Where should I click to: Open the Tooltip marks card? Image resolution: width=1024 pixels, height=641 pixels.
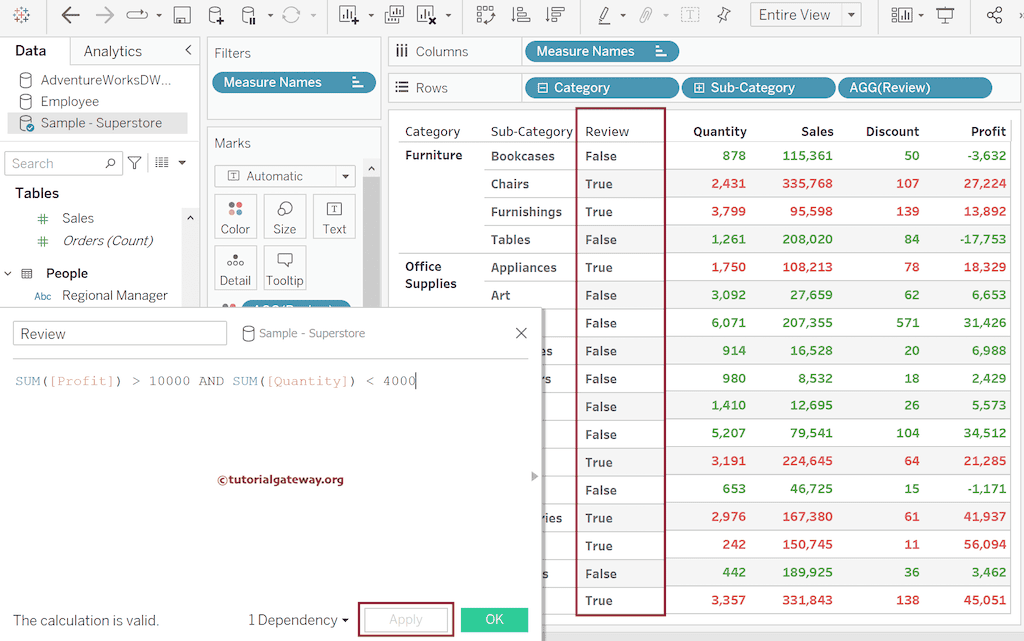(x=285, y=267)
